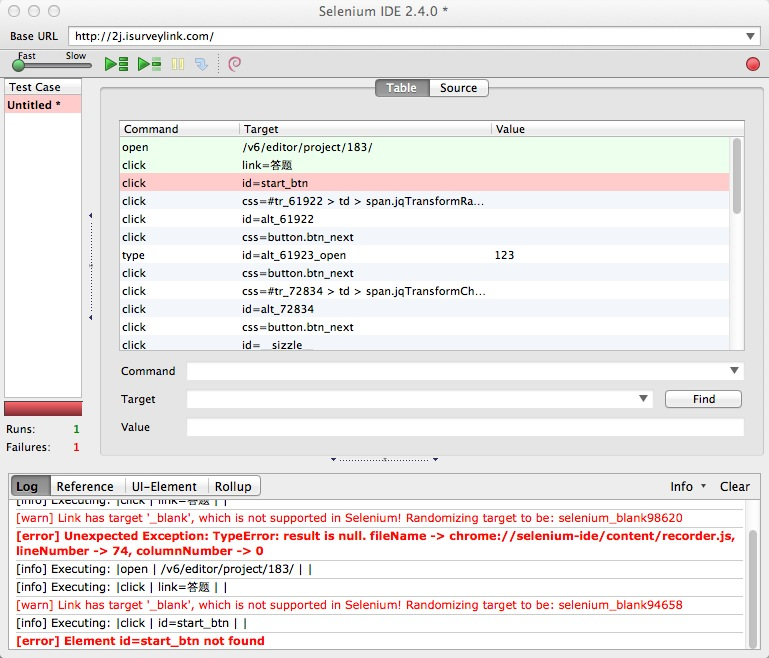Click the Find button
The width and height of the screenshot is (769, 658).
[703, 399]
